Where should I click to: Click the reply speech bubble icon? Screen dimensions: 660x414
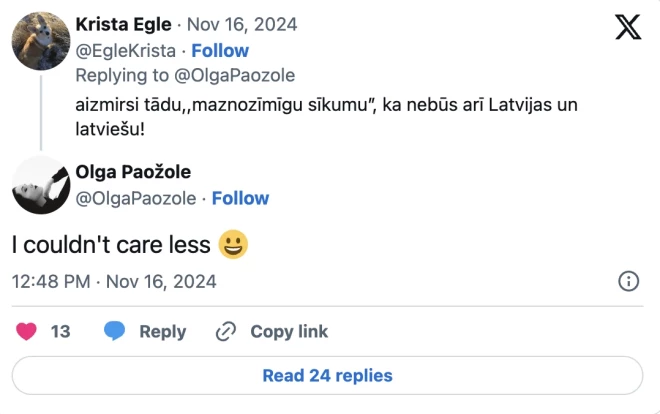pos(115,331)
